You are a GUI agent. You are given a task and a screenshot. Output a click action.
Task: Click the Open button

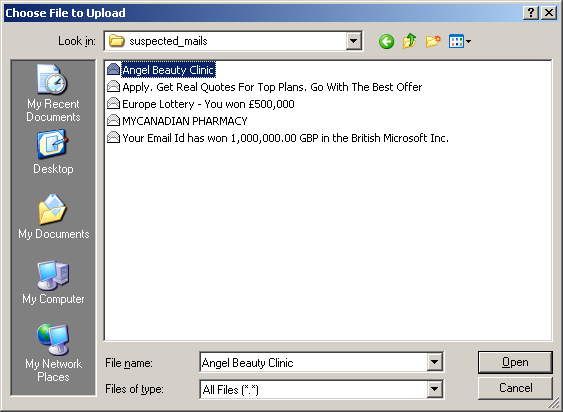pos(515,362)
